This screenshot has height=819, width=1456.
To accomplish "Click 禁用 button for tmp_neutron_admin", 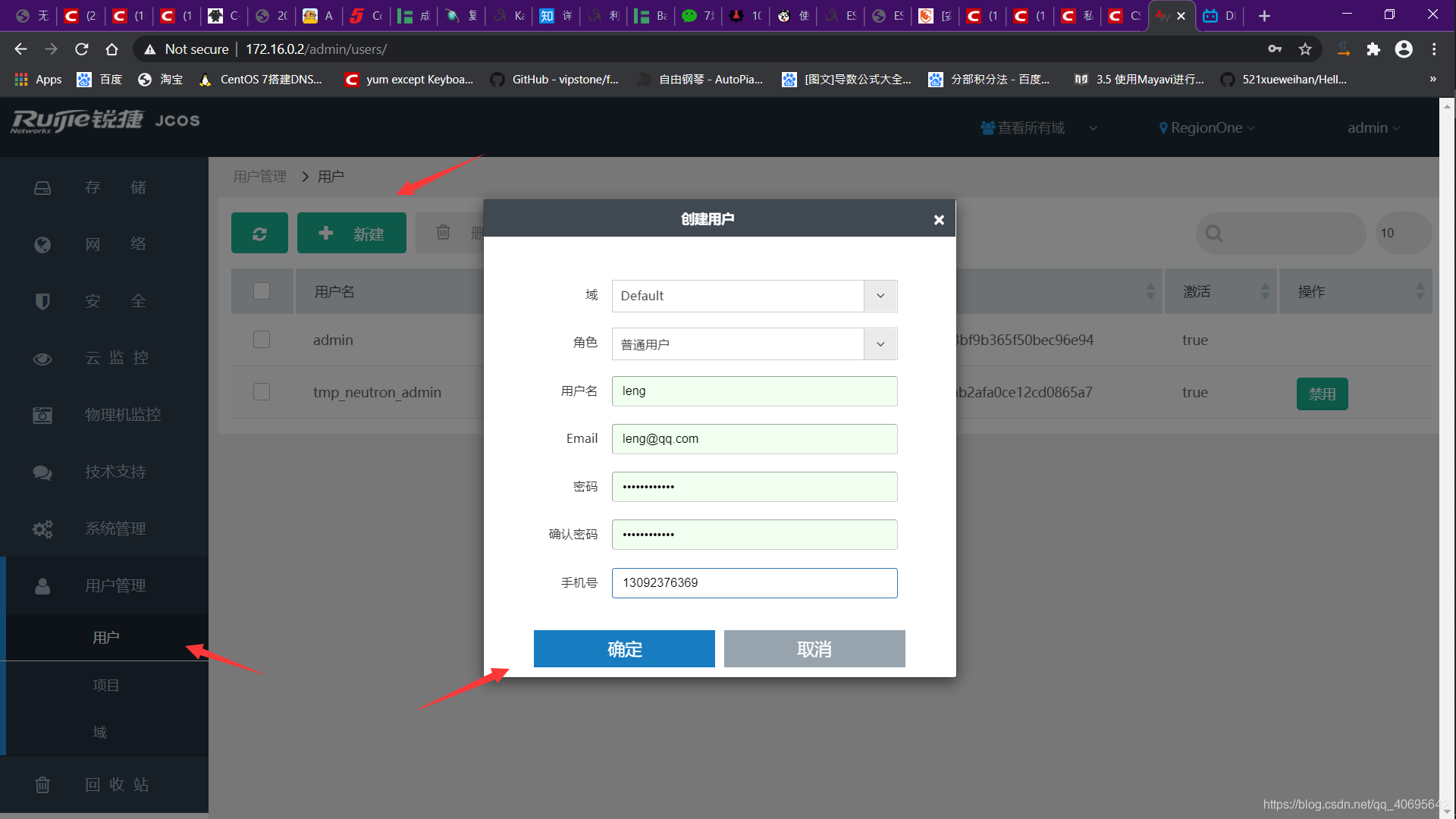I will click(1322, 394).
